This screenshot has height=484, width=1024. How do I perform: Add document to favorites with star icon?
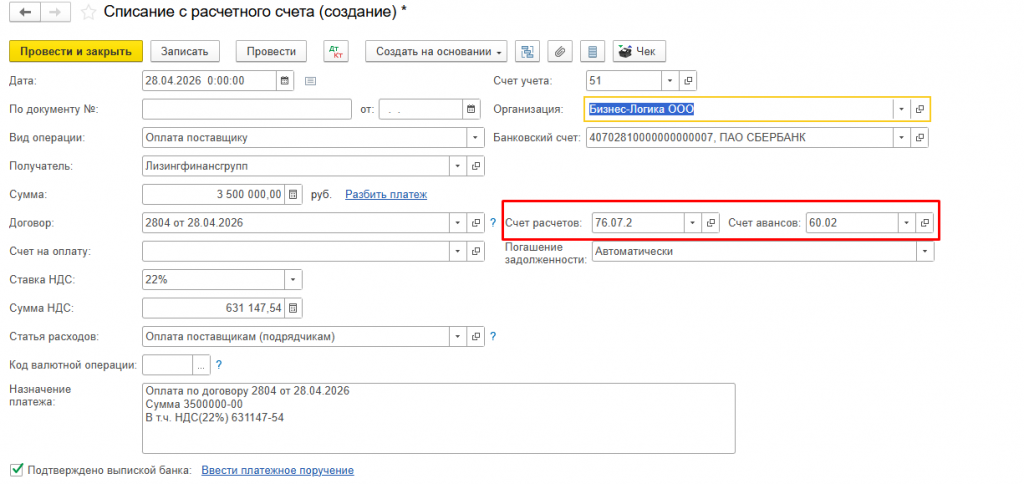tap(88, 12)
